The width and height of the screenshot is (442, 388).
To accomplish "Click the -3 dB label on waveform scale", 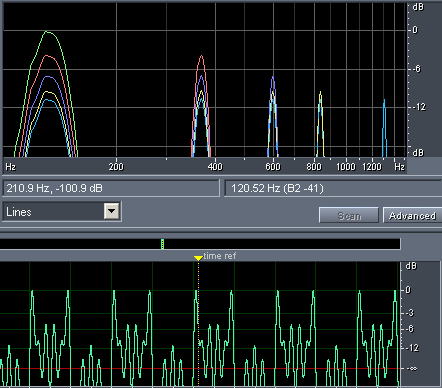I will pyautogui.click(x=409, y=313).
